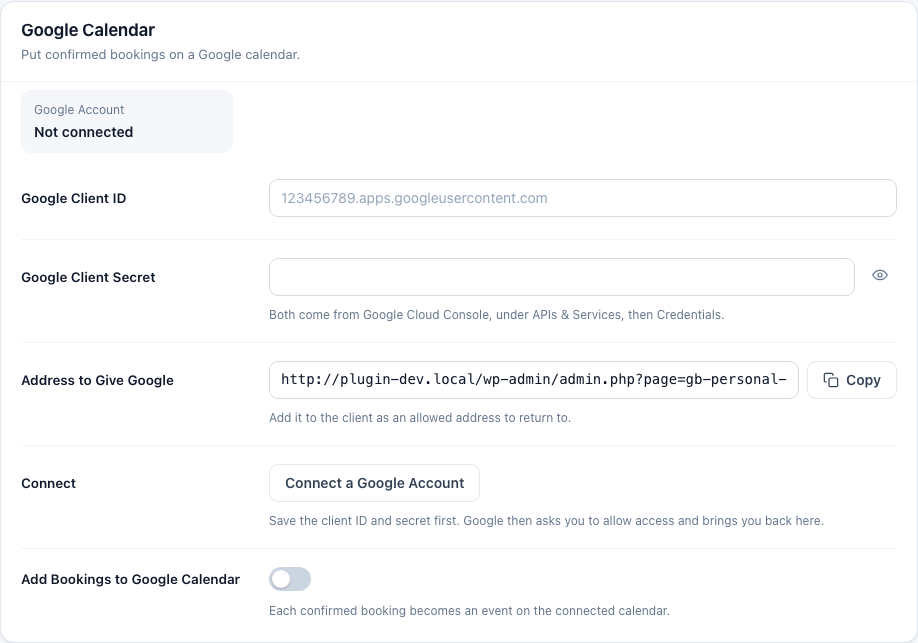Click the Google Cloud Console credentials hint text
Viewport: 918px width, 643px height.
(x=496, y=314)
